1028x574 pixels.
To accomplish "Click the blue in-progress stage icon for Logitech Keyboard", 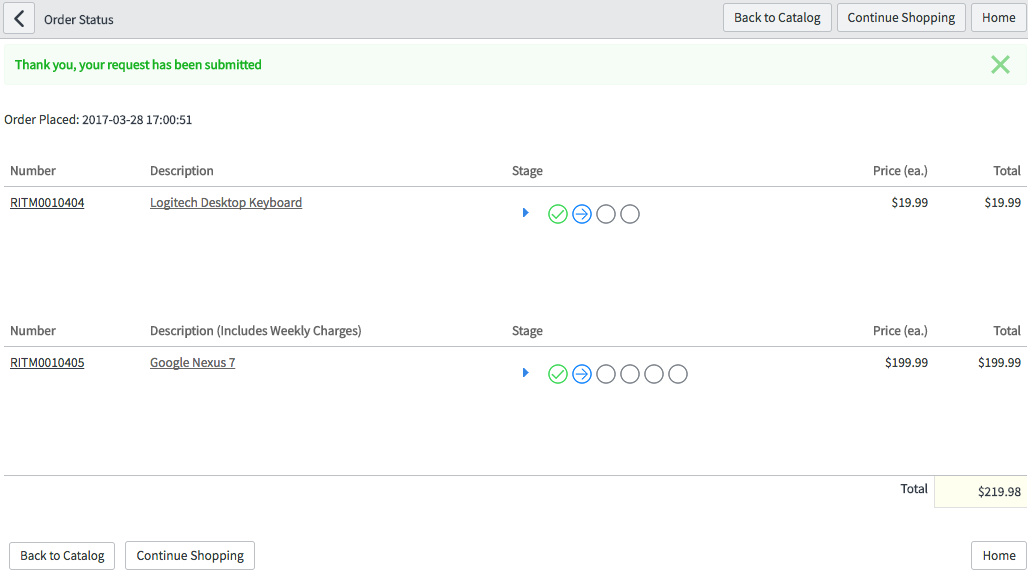I will [582, 214].
